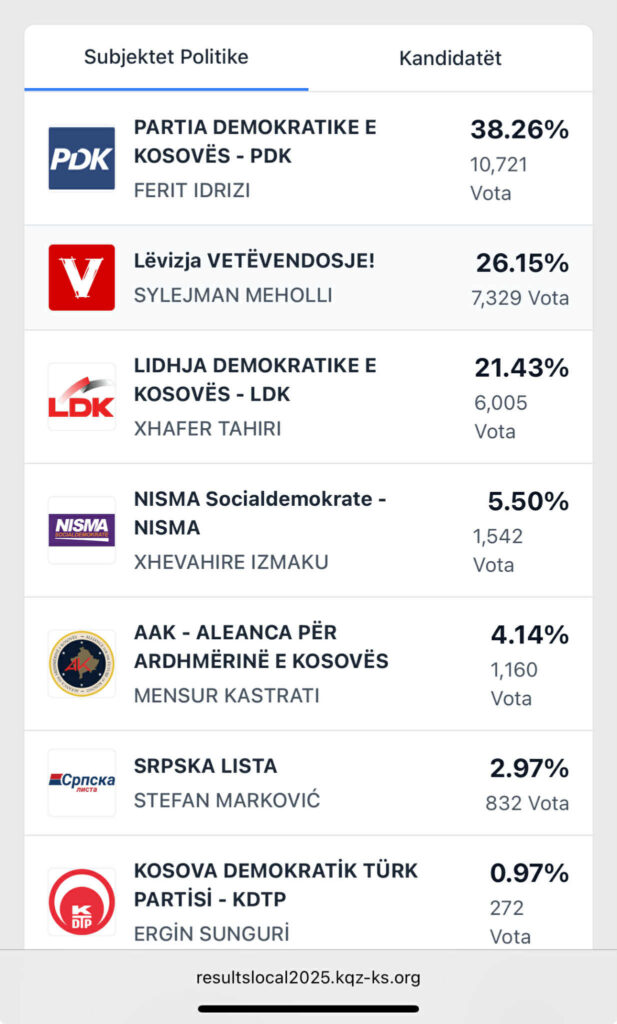Image resolution: width=617 pixels, height=1024 pixels.
Task: Click candidate name Xhevahire Izmaku
Action: (231, 562)
